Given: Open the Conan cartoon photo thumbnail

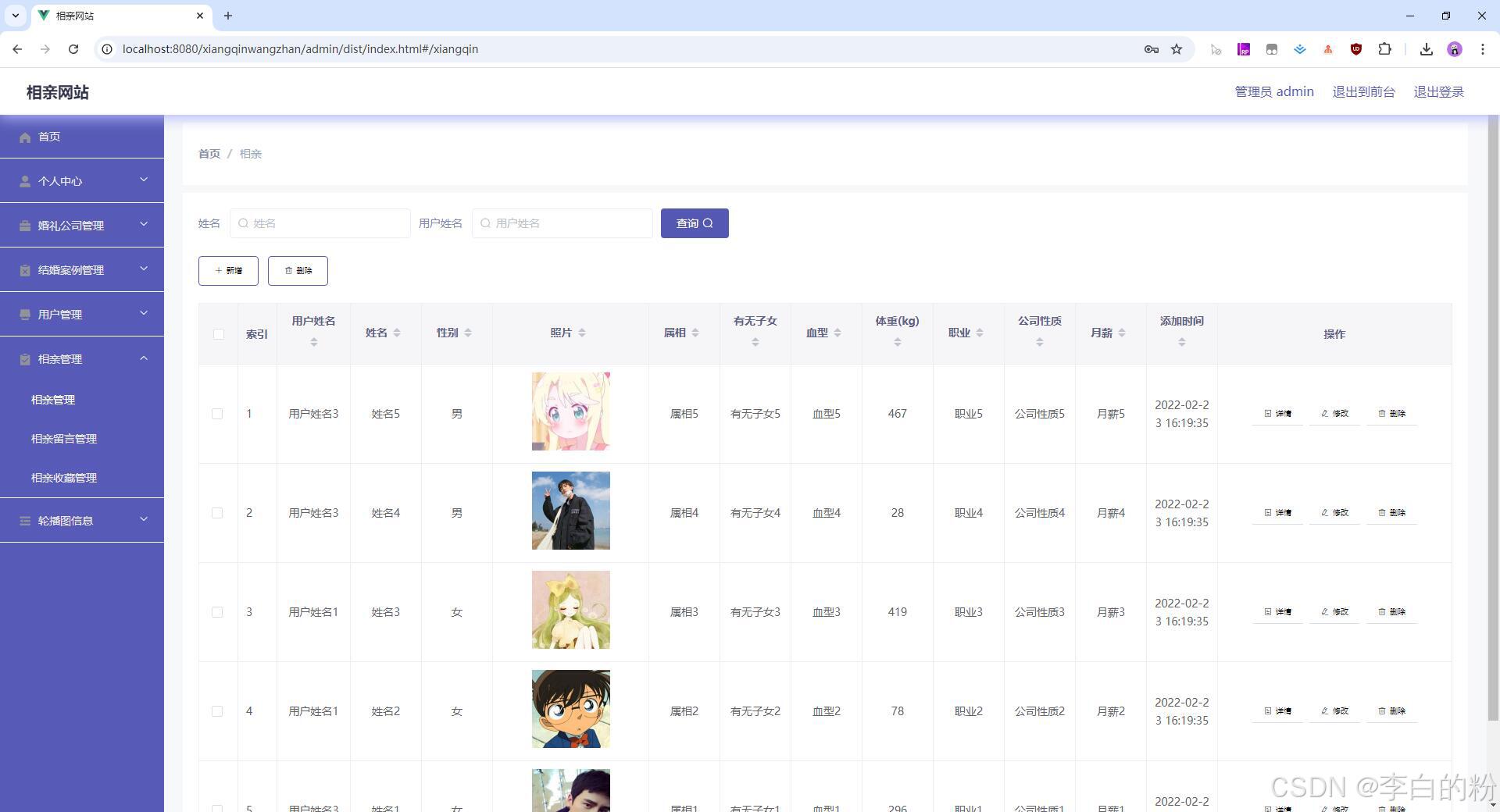Looking at the screenshot, I should (571, 709).
